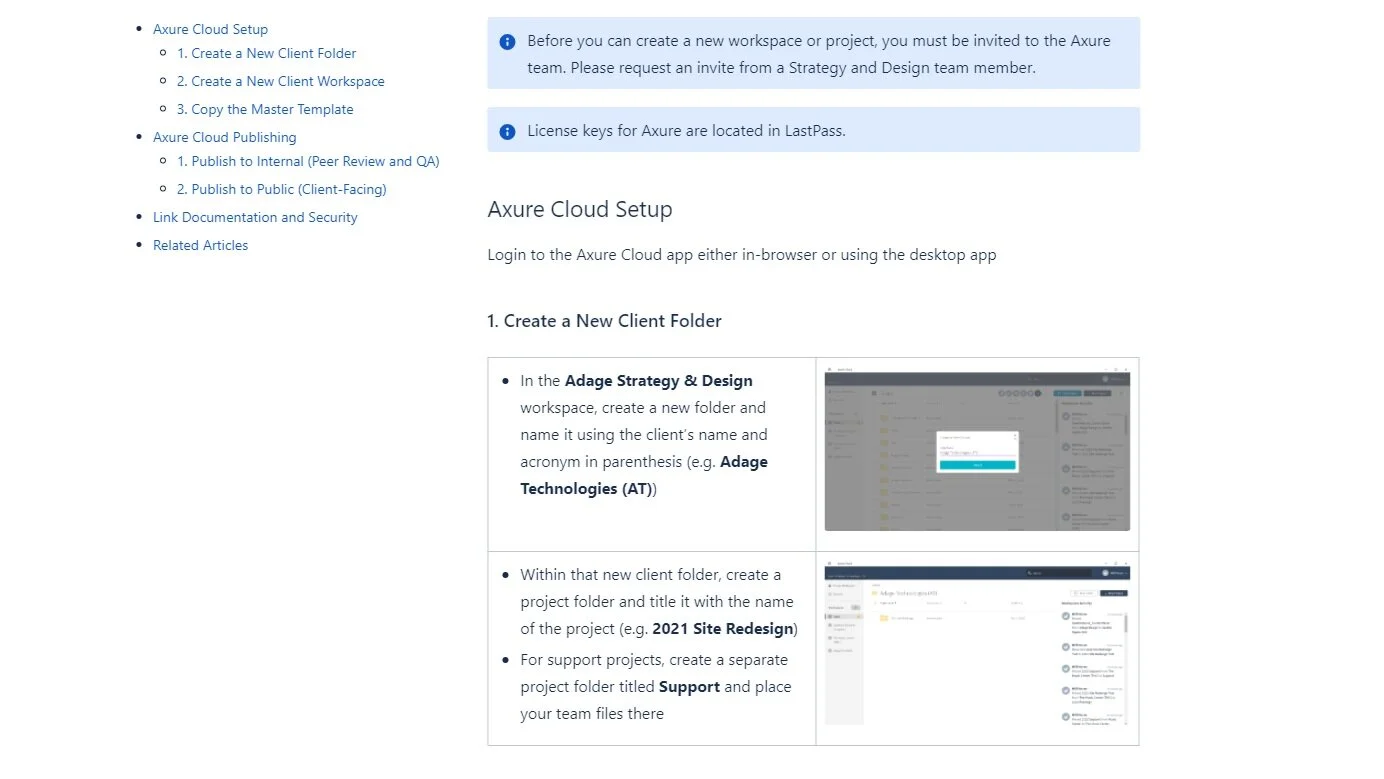1384x779 pixels.
Task: Select bold text '2021 Site Redesign'
Action: (722, 629)
